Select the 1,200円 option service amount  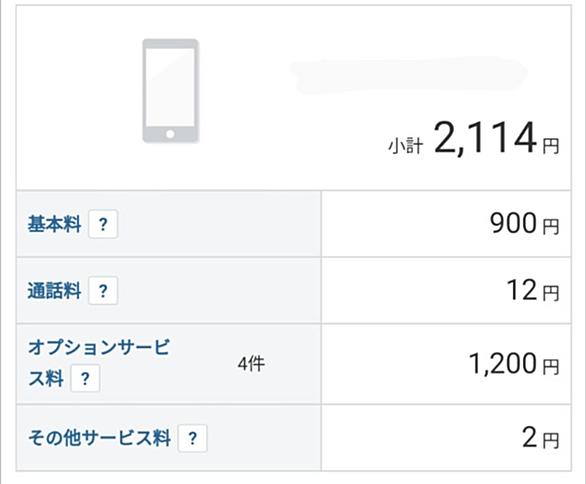coord(514,364)
